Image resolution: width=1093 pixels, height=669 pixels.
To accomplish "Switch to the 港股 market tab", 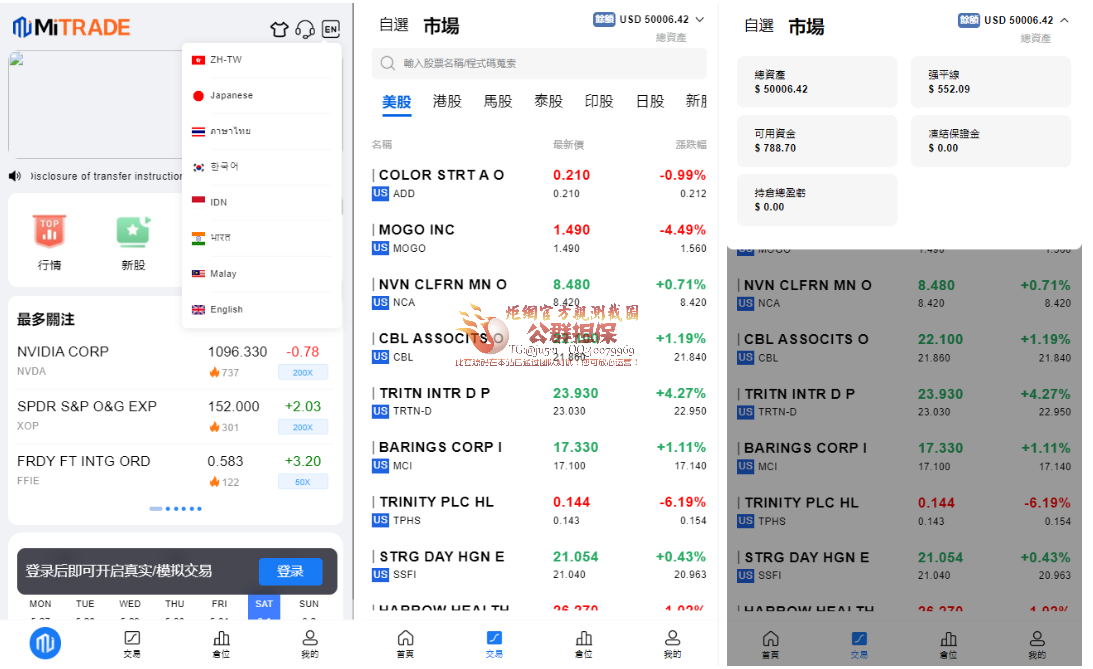I will 447,101.
